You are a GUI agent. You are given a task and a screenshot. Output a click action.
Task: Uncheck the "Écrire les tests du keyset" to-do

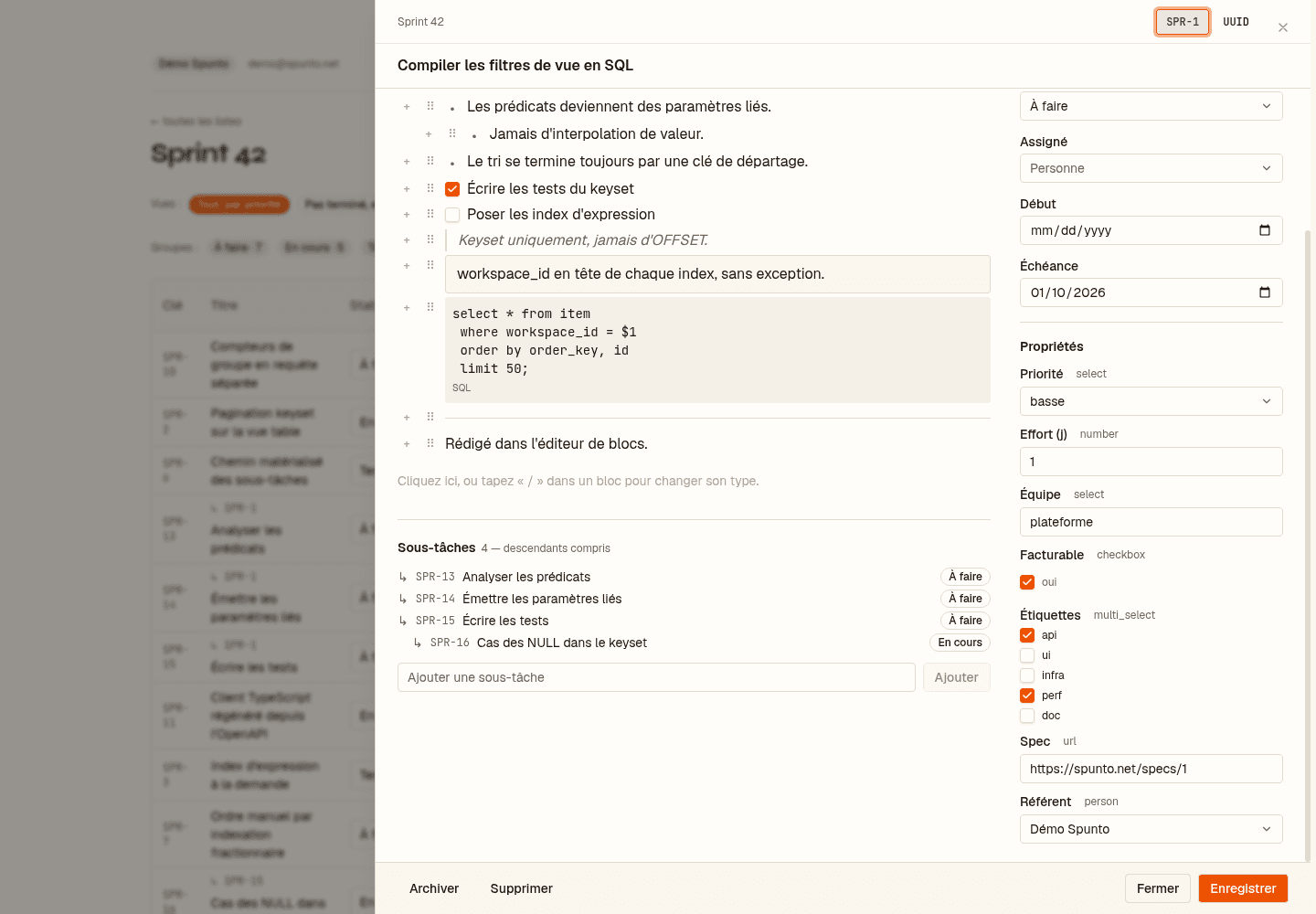coord(452,189)
